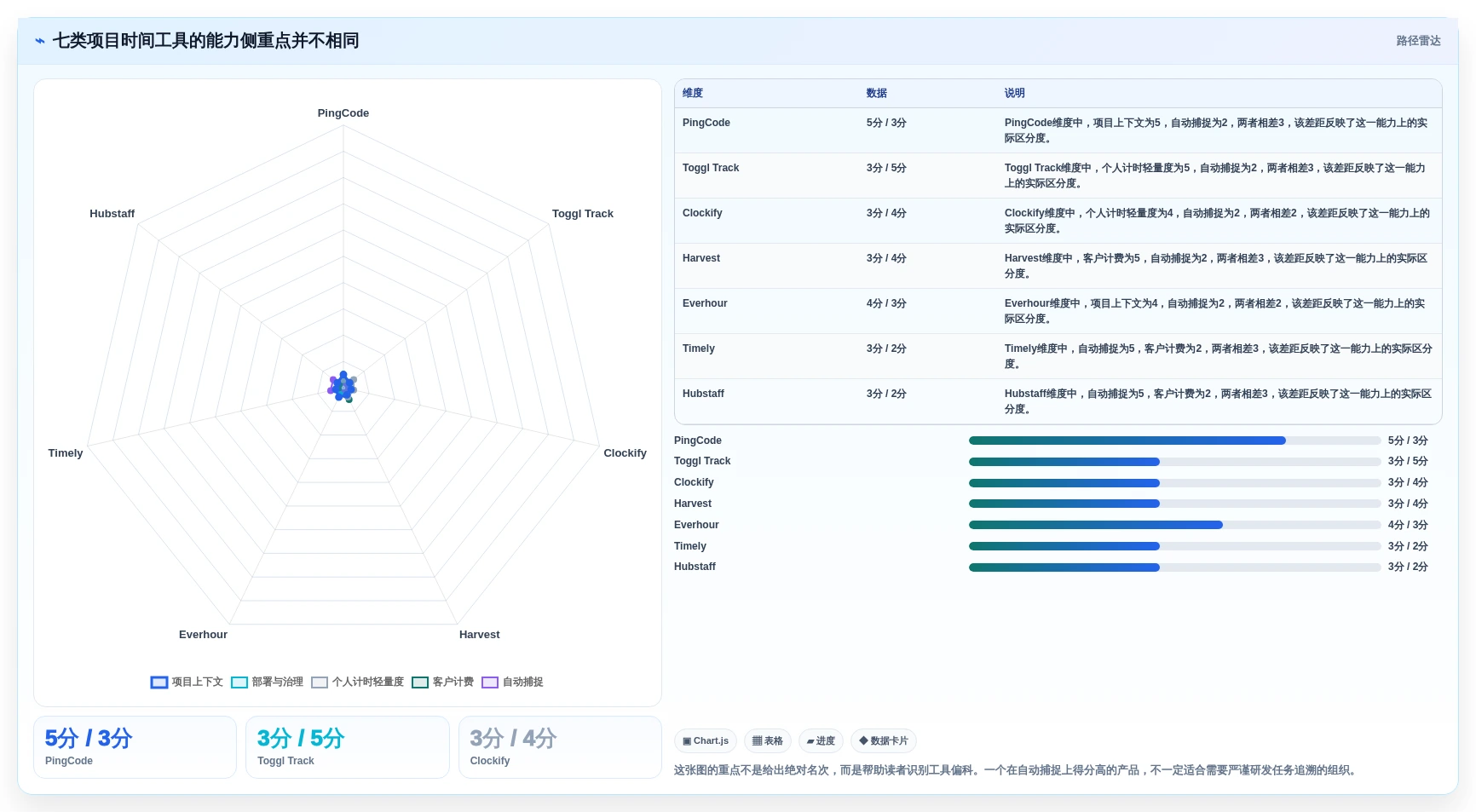Image resolution: width=1476 pixels, height=812 pixels.
Task: Click the 维度 column header
Action: pyautogui.click(x=693, y=93)
